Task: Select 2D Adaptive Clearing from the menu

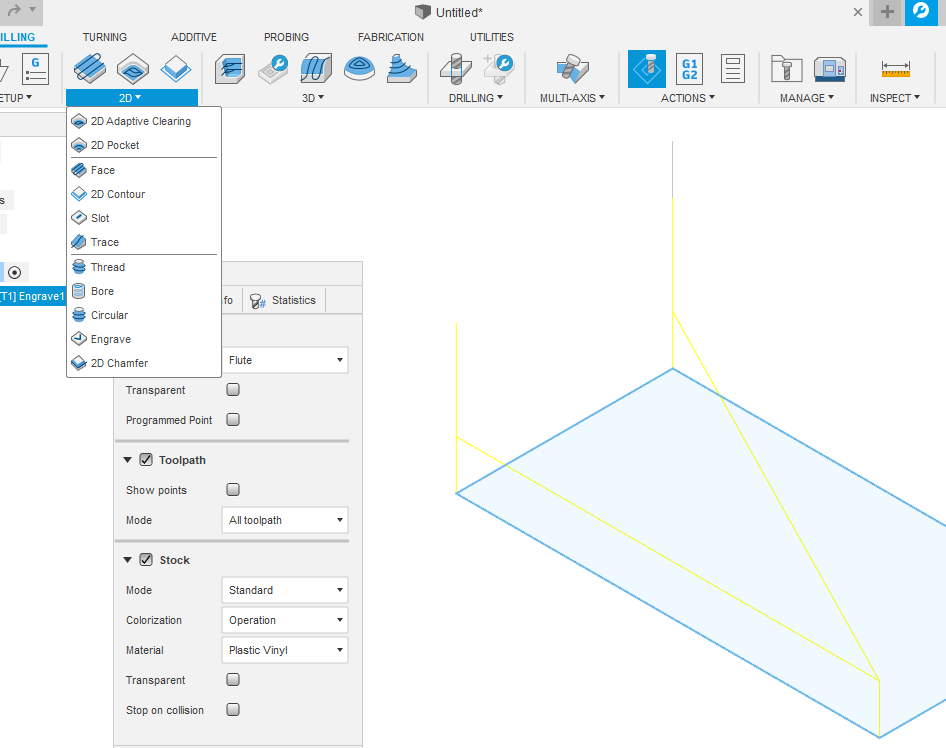Action: click(x=140, y=121)
